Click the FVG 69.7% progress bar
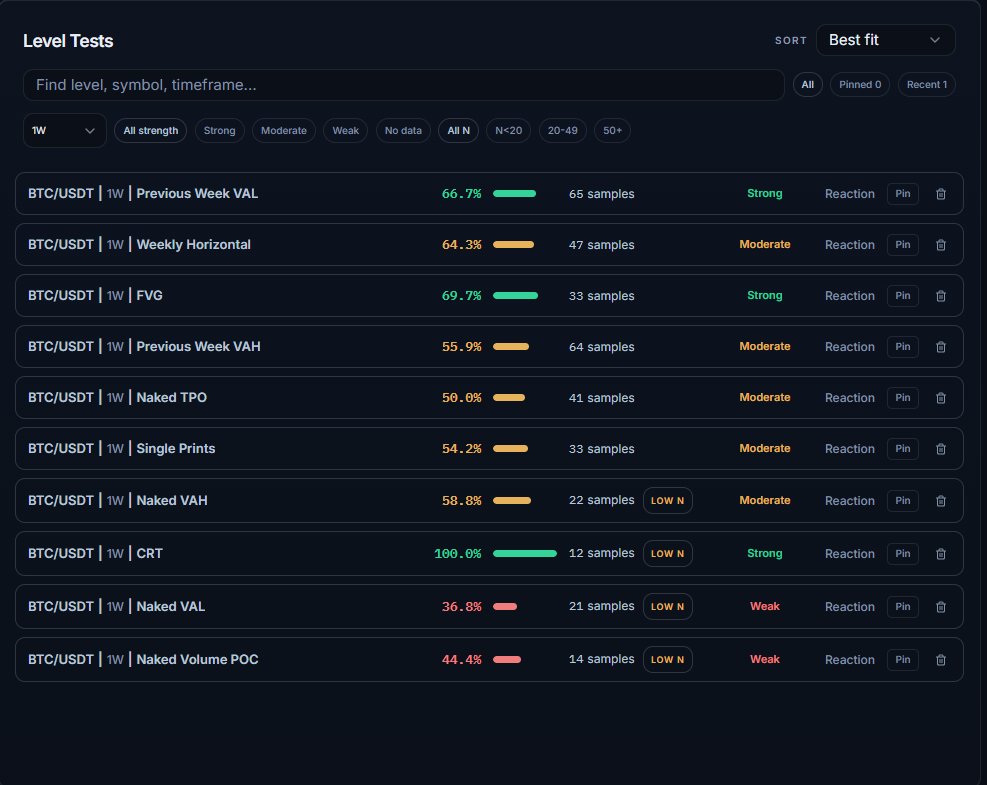Image resolution: width=987 pixels, height=785 pixels. (x=516, y=295)
